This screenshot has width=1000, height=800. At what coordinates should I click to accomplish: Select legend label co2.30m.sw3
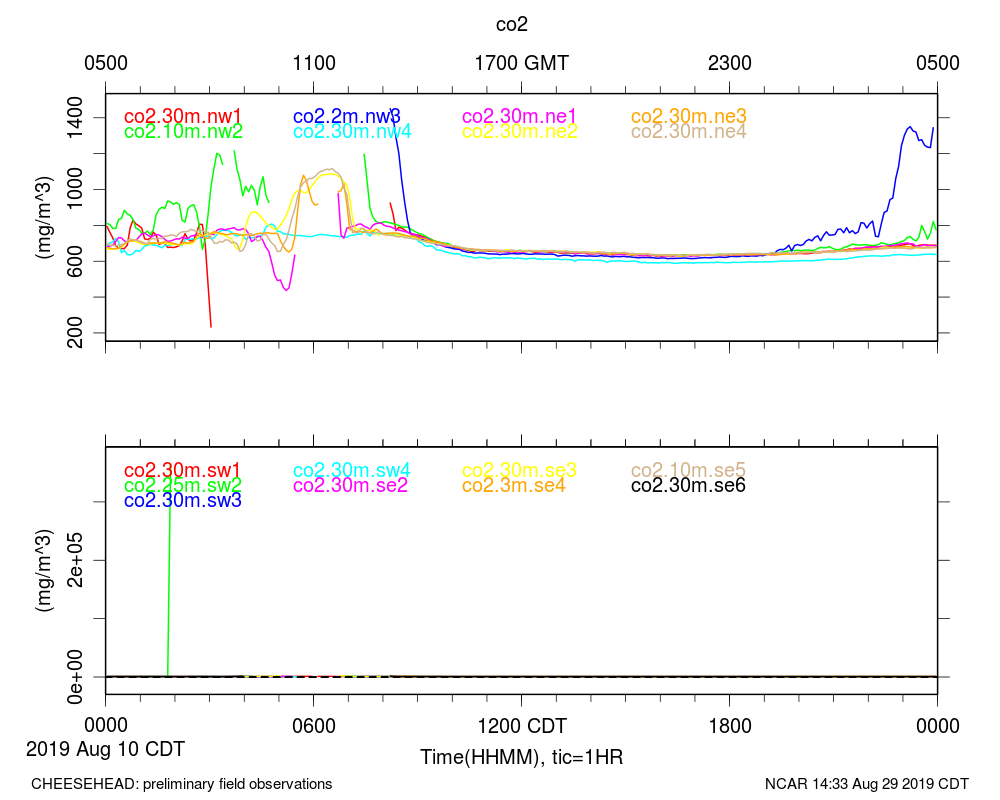[x=183, y=500]
